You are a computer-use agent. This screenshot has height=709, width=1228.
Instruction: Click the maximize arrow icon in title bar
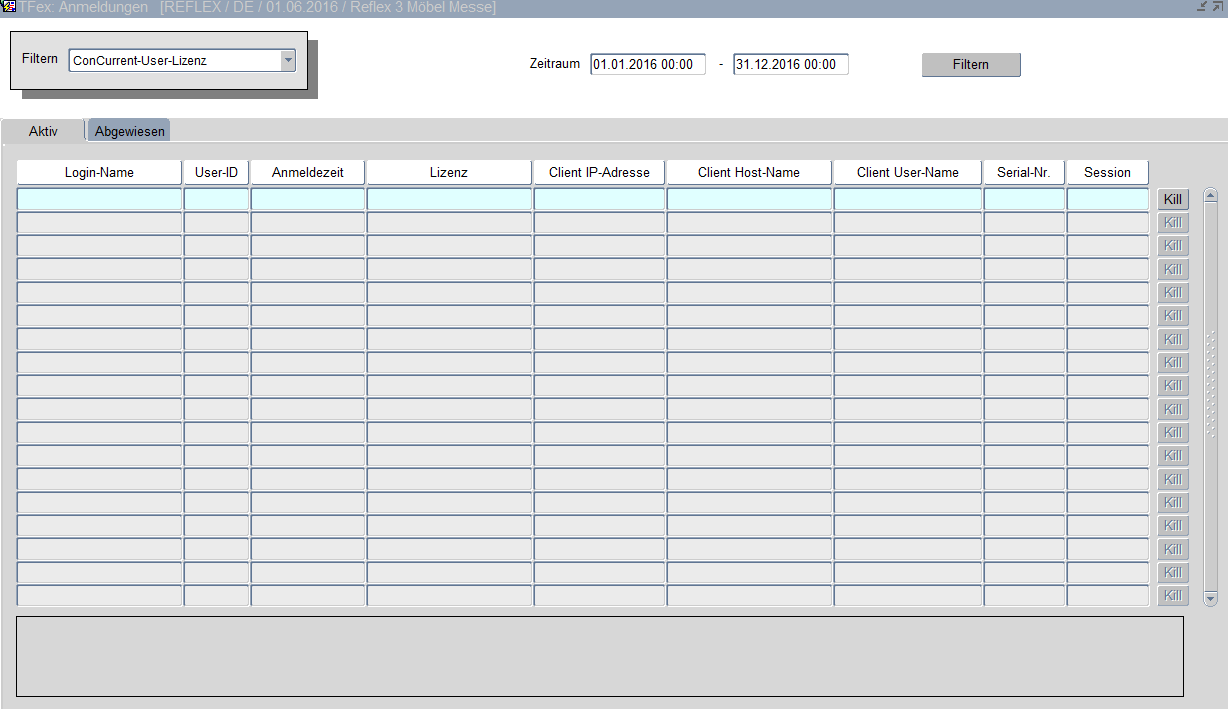[1217, 7]
